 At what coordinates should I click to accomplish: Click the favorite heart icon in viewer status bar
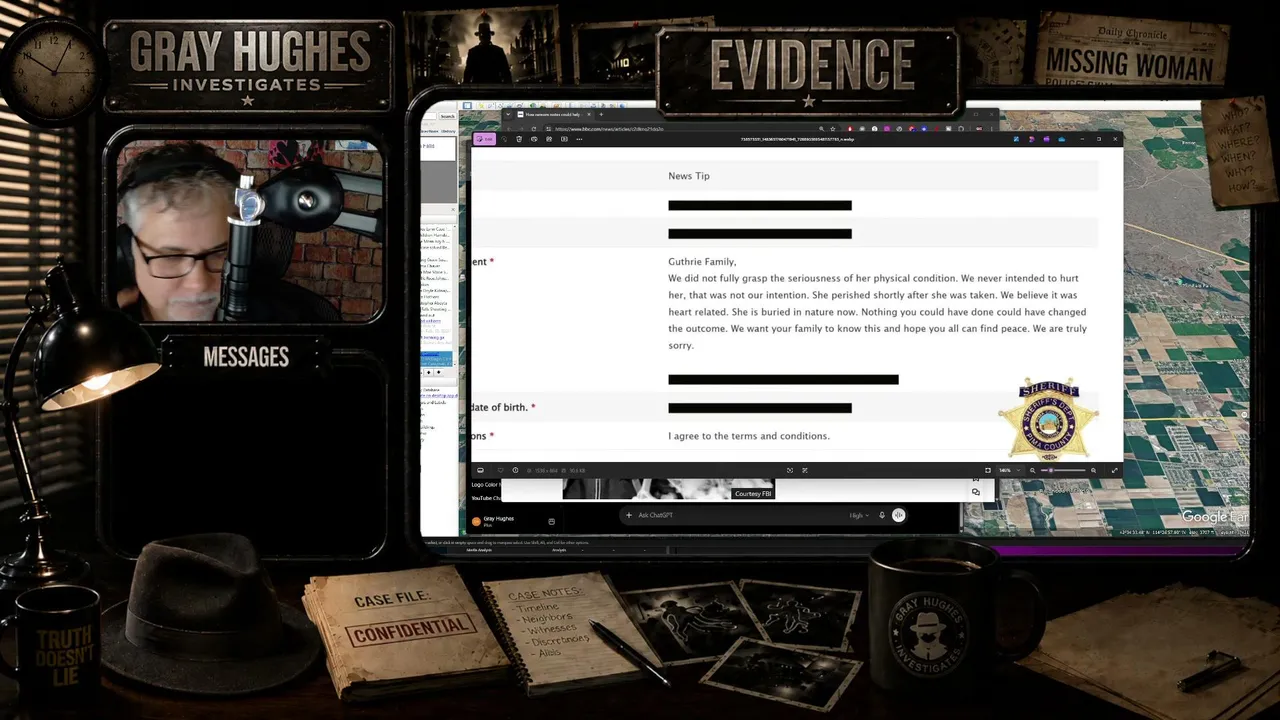501,470
